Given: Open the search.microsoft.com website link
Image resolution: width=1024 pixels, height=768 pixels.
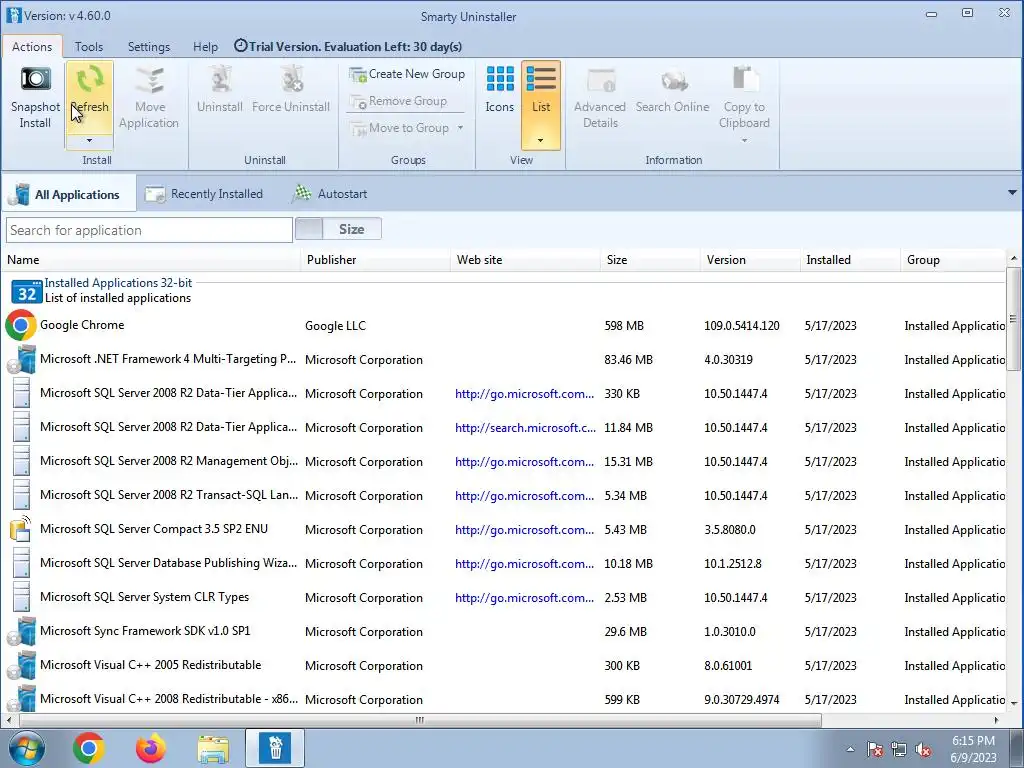Looking at the screenshot, I should click(x=525, y=428).
